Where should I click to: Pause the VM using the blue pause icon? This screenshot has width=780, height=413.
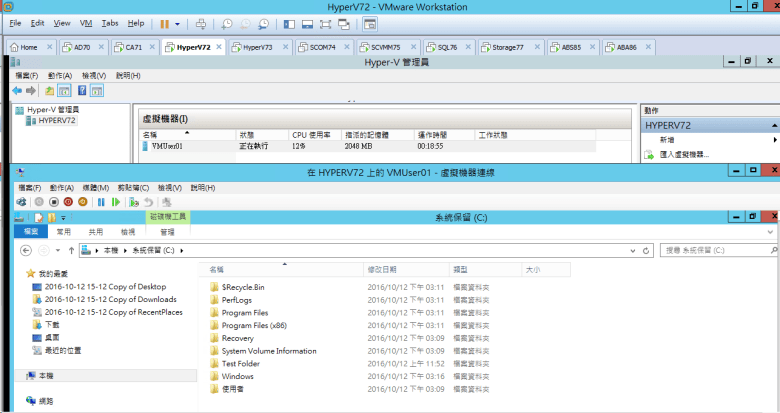[x=101, y=201]
